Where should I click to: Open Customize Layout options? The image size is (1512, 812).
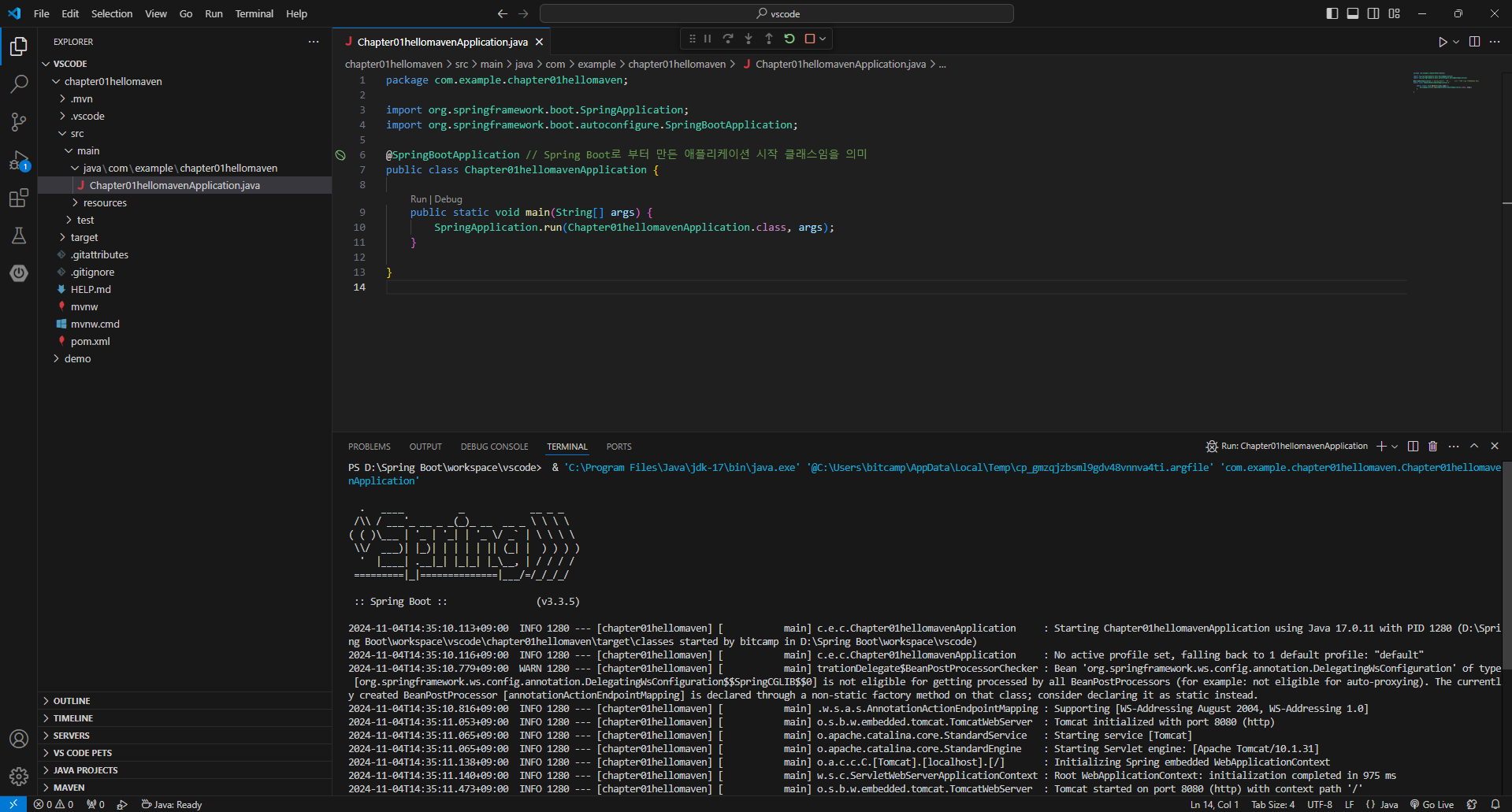(x=1395, y=13)
